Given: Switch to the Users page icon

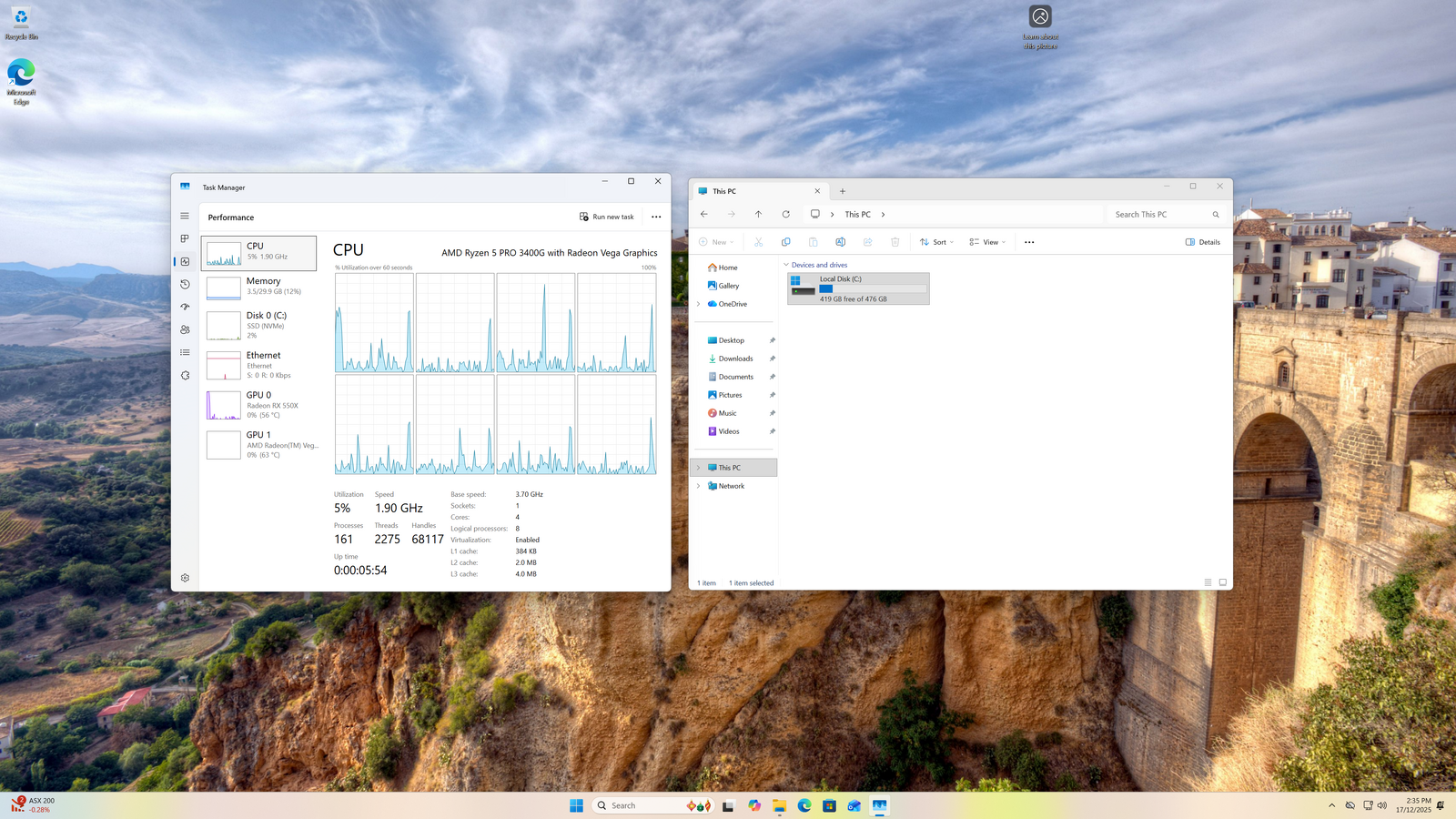Looking at the screenshot, I should coord(185,329).
